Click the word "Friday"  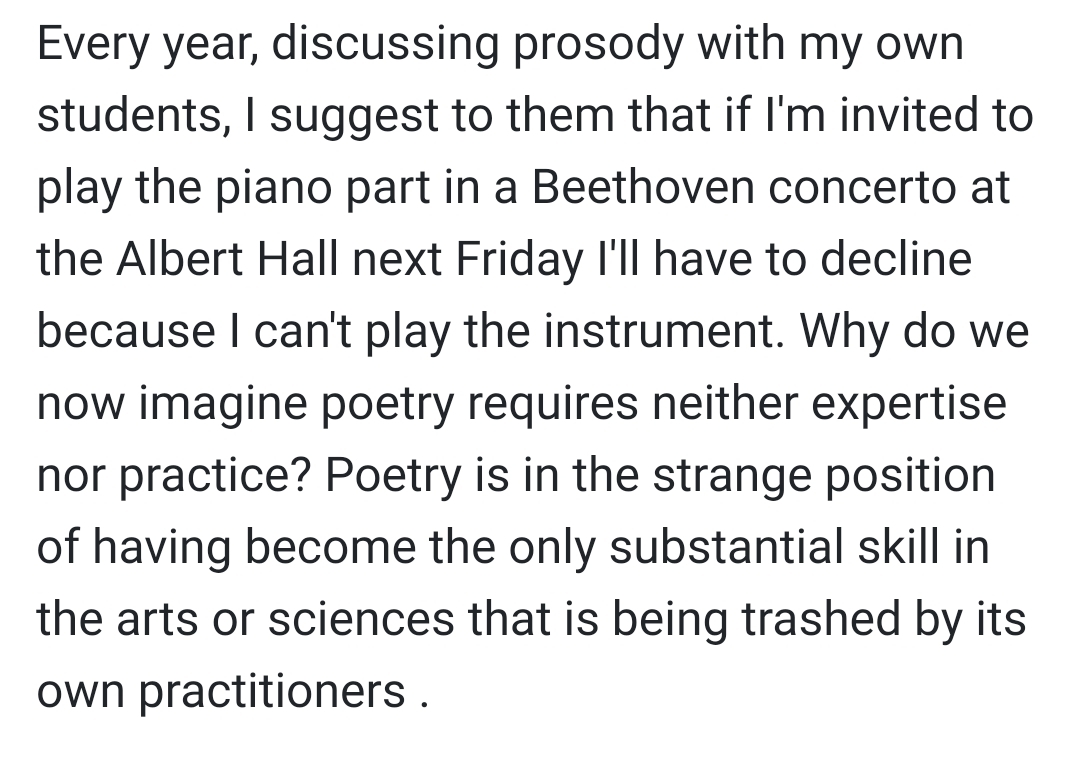tap(520, 262)
